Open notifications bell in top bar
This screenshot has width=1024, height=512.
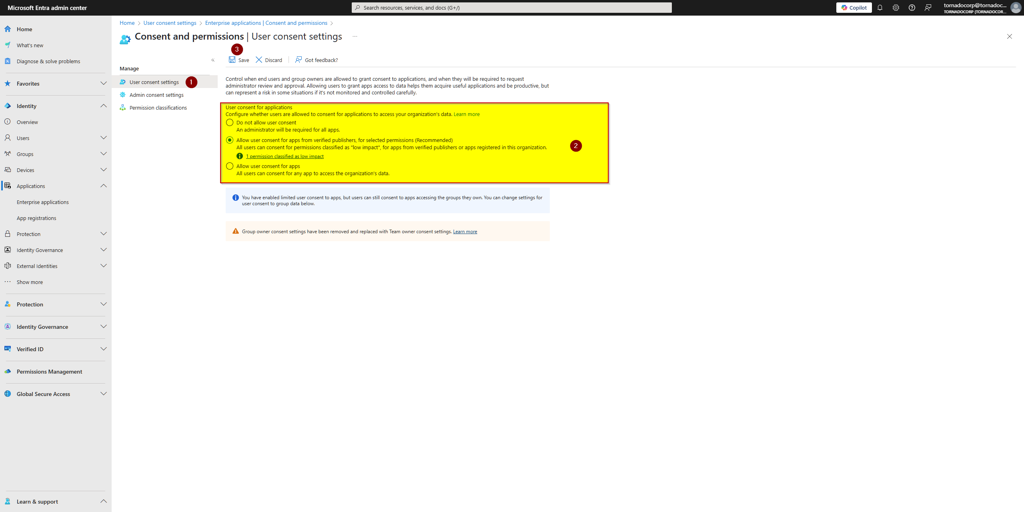(x=880, y=7)
